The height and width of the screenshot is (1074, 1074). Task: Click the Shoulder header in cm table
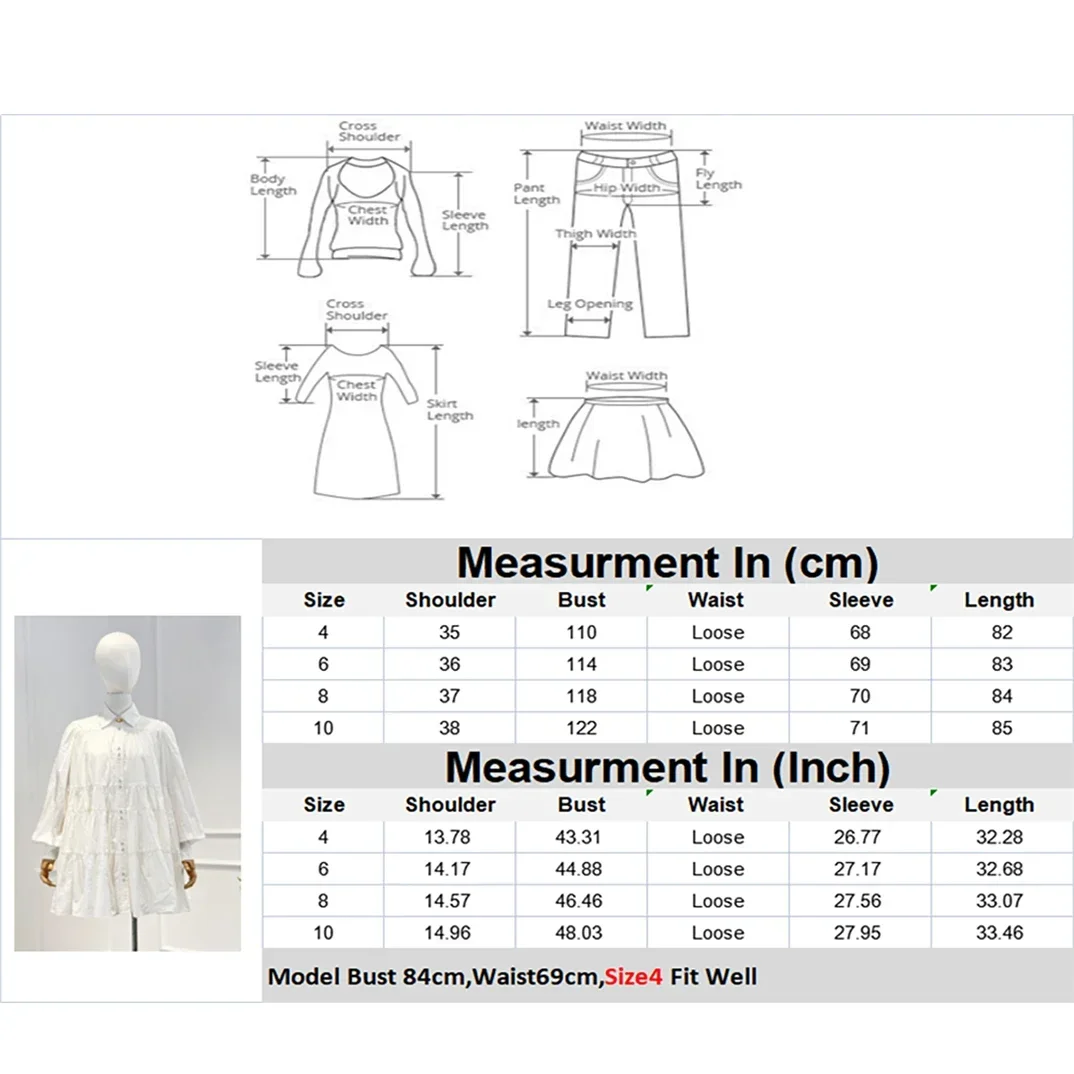pyautogui.click(x=450, y=600)
